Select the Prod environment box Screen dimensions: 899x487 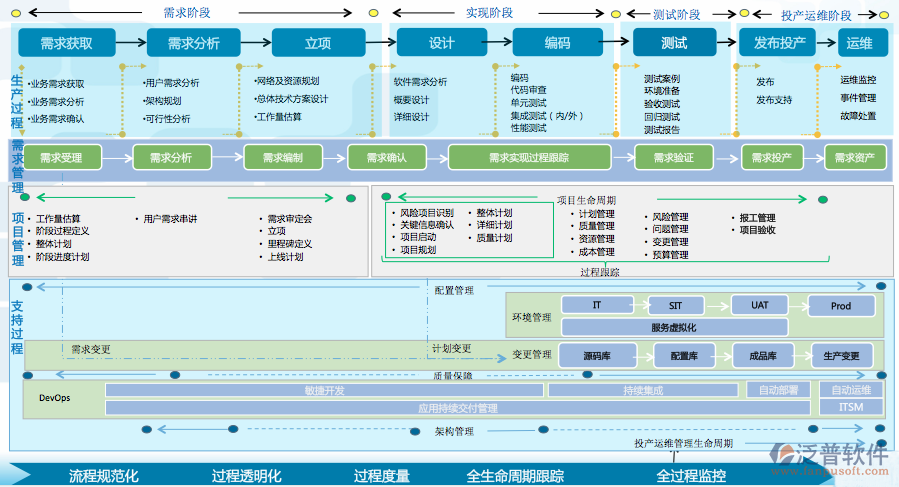[839, 305]
